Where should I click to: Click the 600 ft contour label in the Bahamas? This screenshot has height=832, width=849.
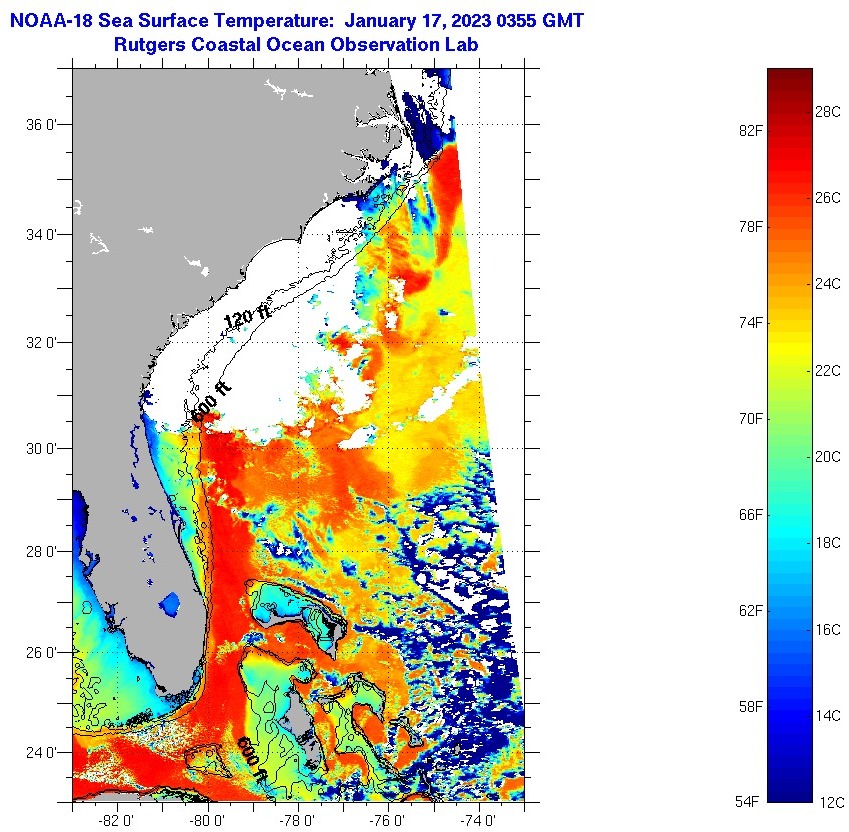coord(253,761)
